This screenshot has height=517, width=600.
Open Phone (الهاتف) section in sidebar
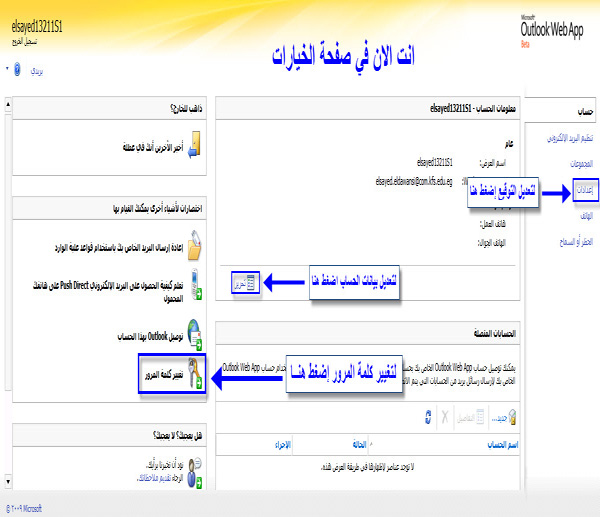582,214
